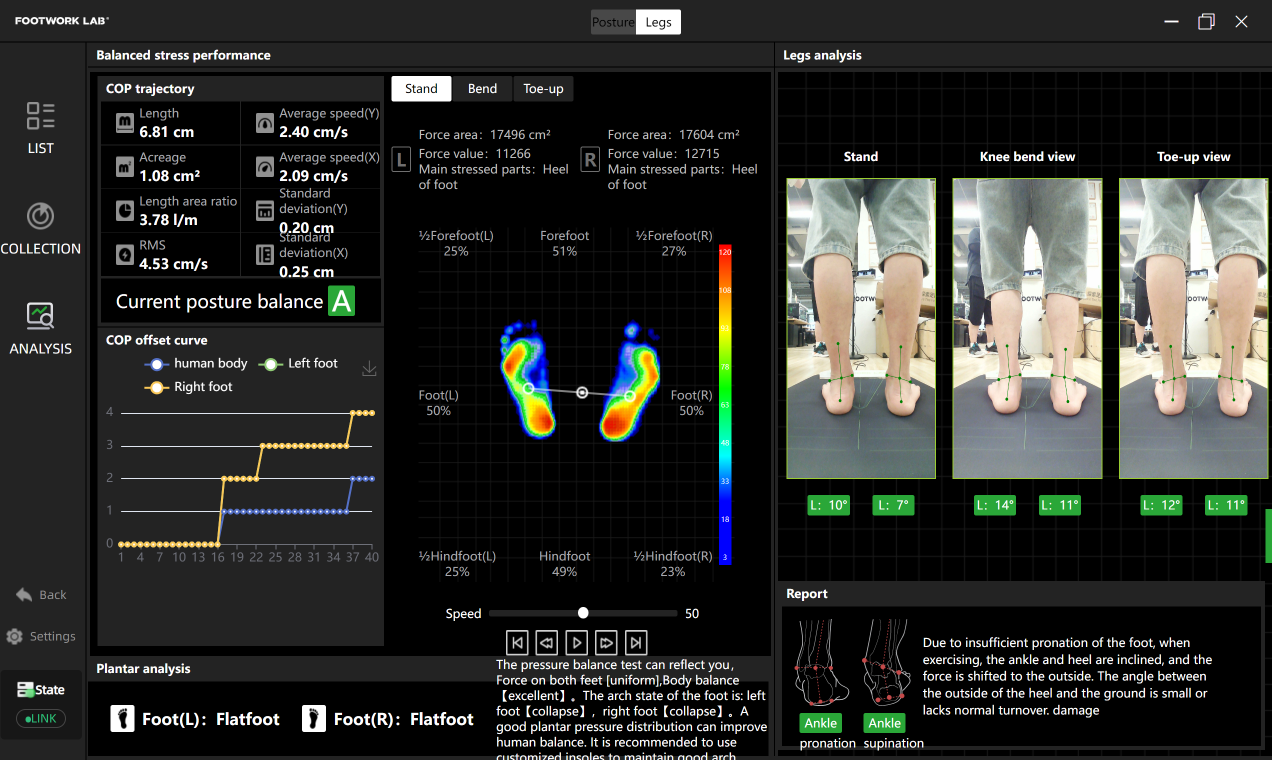Step back one frame in playback
The height and width of the screenshot is (760, 1272).
546,642
